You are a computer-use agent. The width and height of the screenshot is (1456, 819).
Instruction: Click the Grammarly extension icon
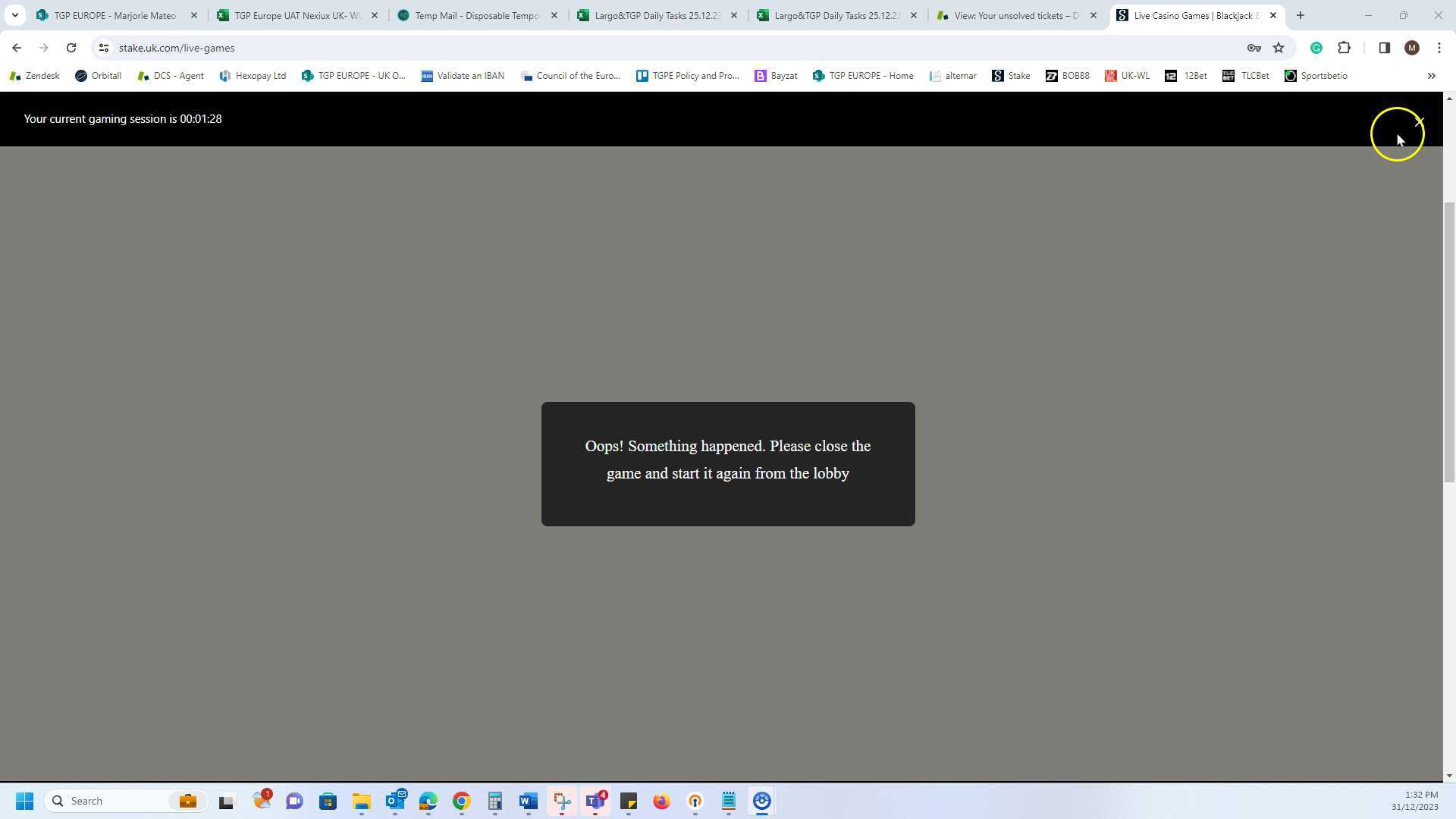[1316, 48]
